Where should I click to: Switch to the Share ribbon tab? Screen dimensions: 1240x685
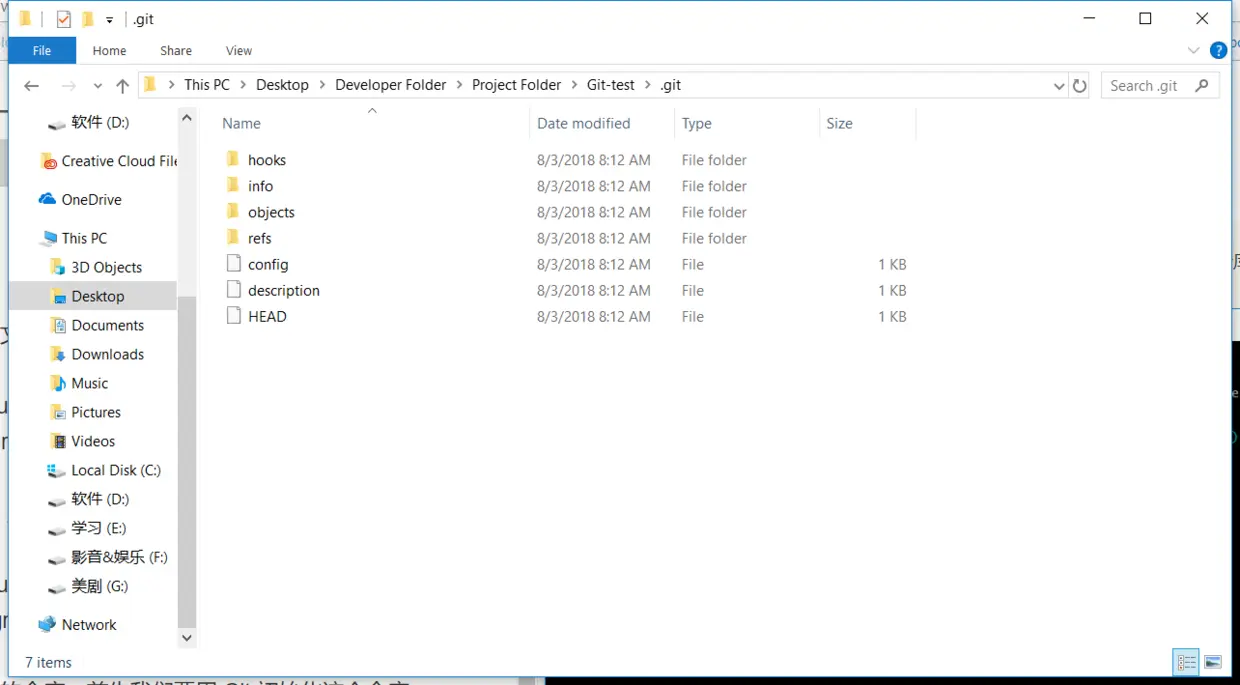pyautogui.click(x=176, y=50)
